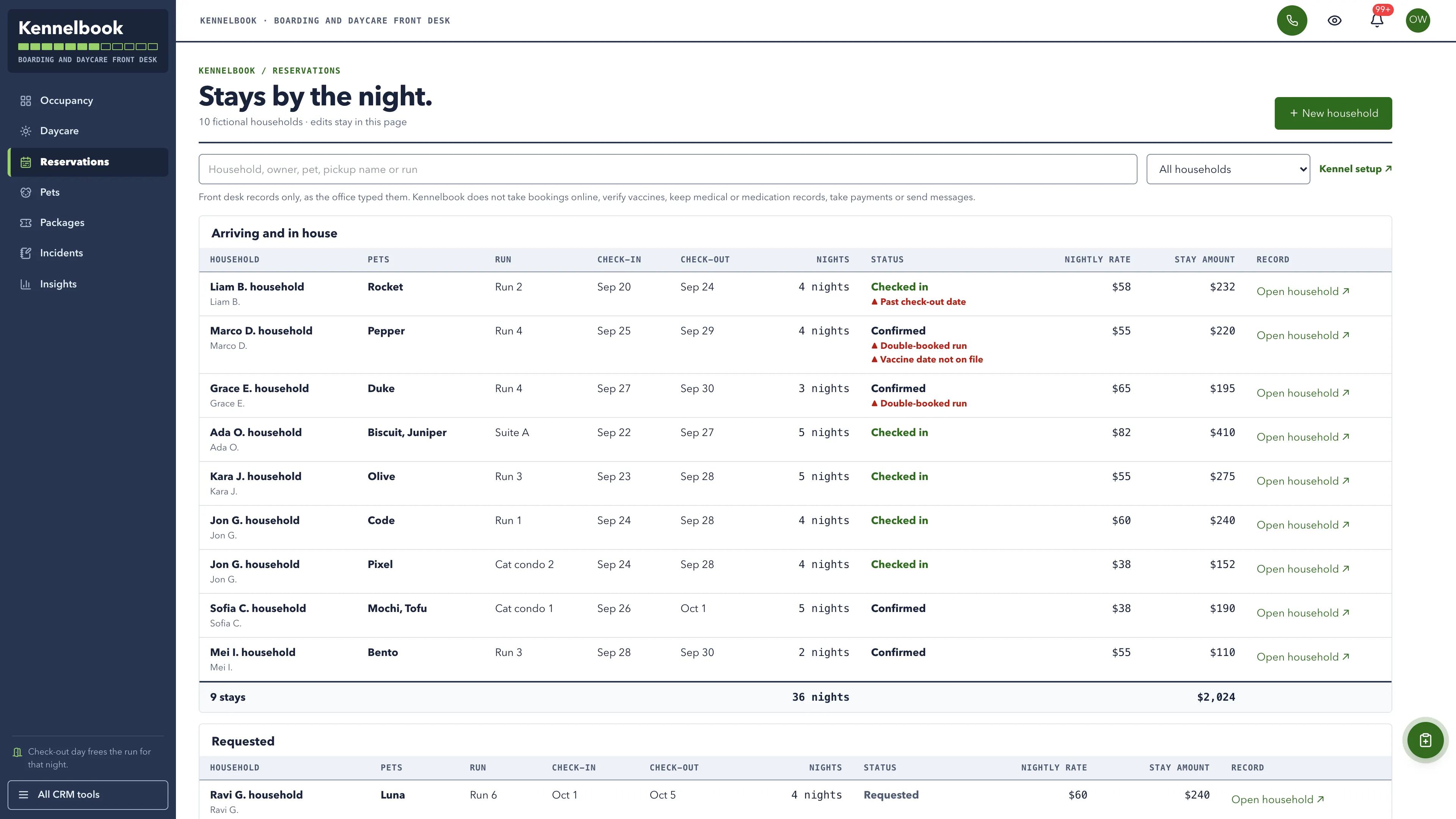Click the Cat condo 2 run cell
The height and width of the screenshot is (819, 1456).
pos(524,565)
